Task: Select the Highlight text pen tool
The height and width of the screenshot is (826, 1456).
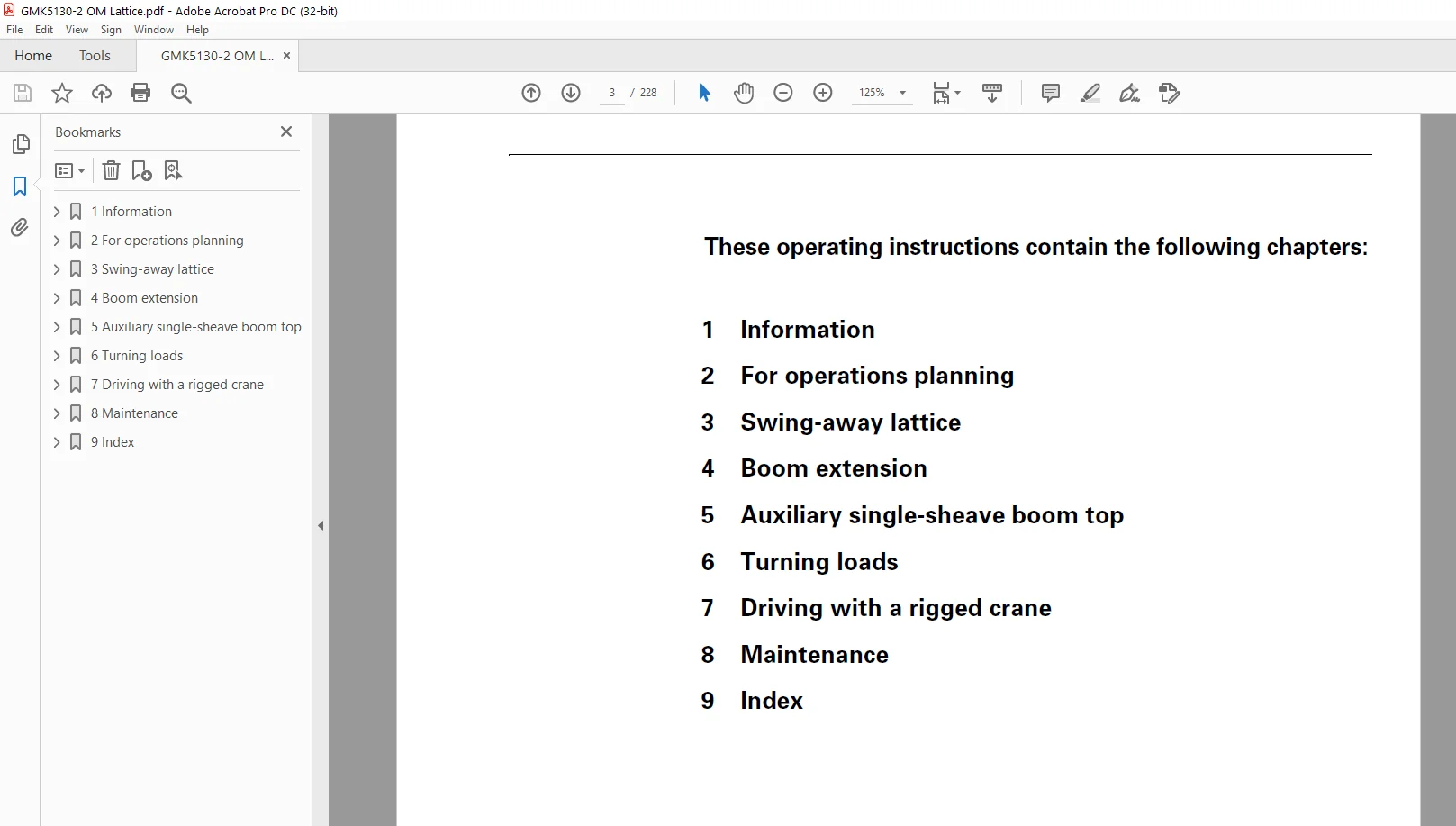Action: pyautogui.click(x=1090, y=93)
